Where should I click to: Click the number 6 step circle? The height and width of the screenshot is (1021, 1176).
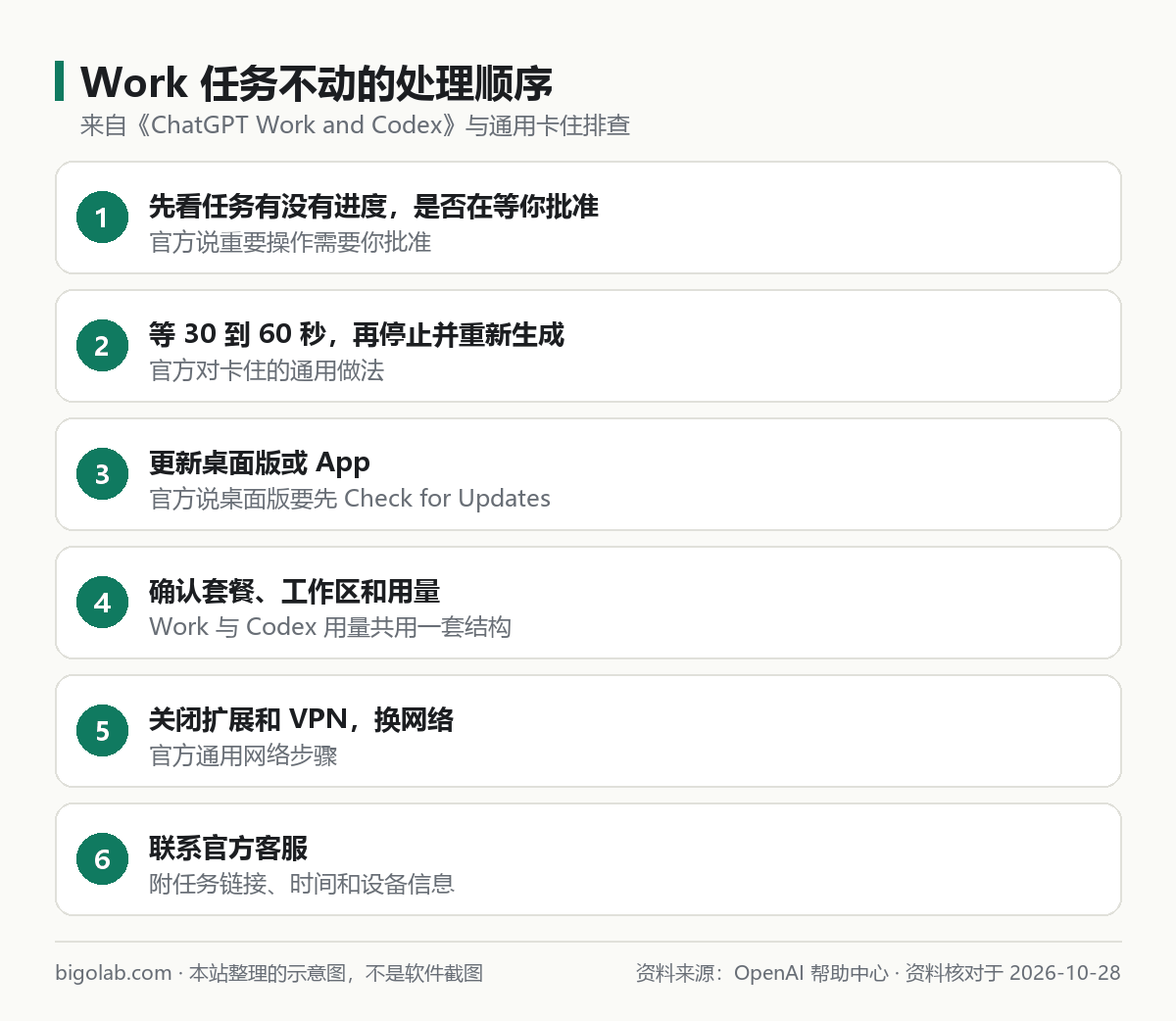102,859
